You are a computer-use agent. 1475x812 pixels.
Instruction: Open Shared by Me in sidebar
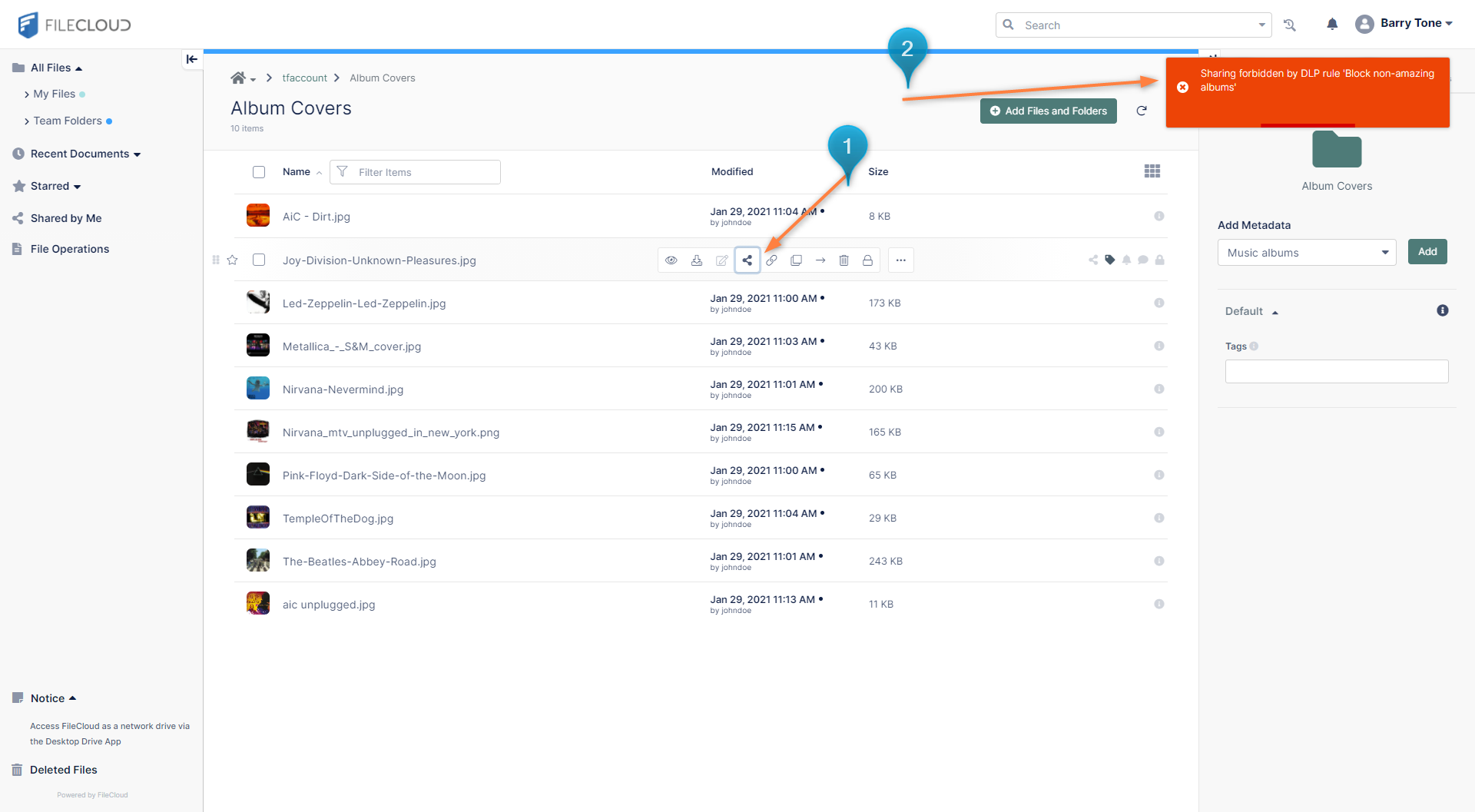pos(66,218)
